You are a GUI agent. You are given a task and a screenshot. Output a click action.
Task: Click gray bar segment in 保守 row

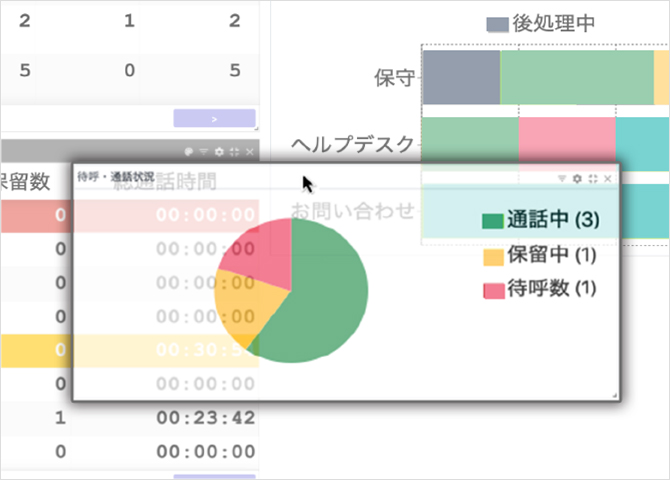461,77
